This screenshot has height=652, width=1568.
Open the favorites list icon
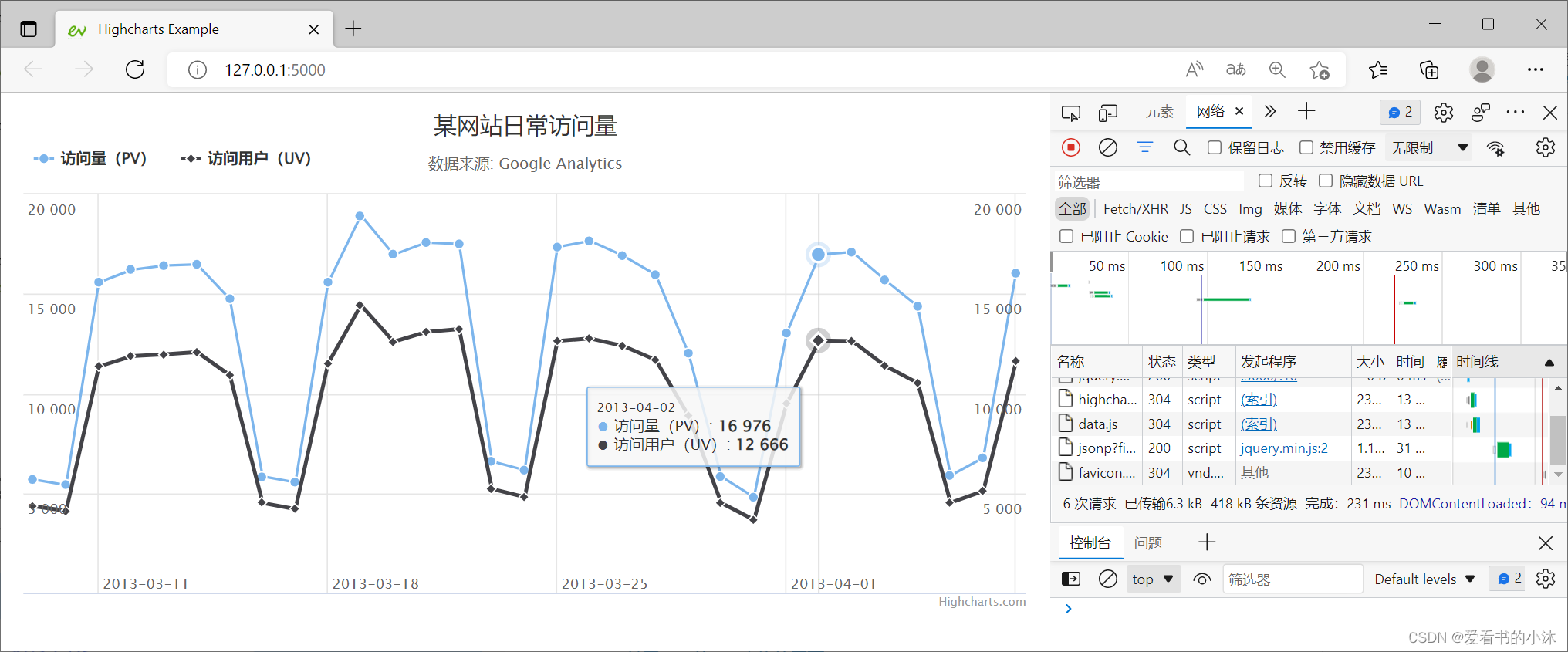coord(1378,70)
